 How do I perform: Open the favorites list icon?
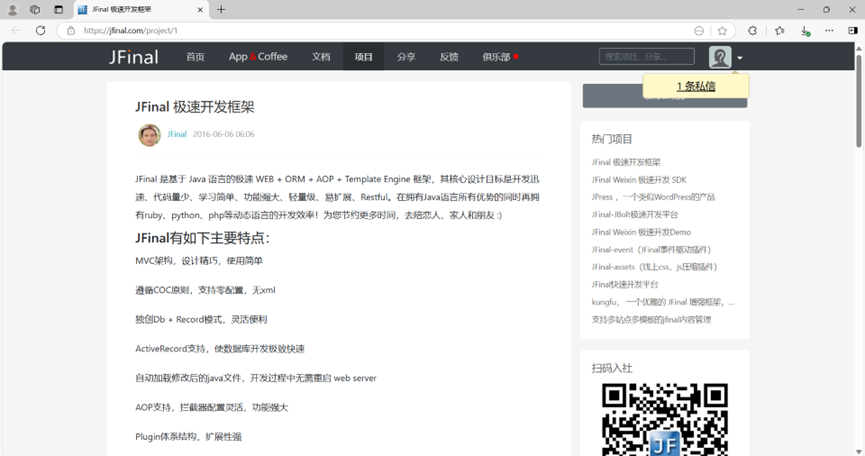(779, 31)
